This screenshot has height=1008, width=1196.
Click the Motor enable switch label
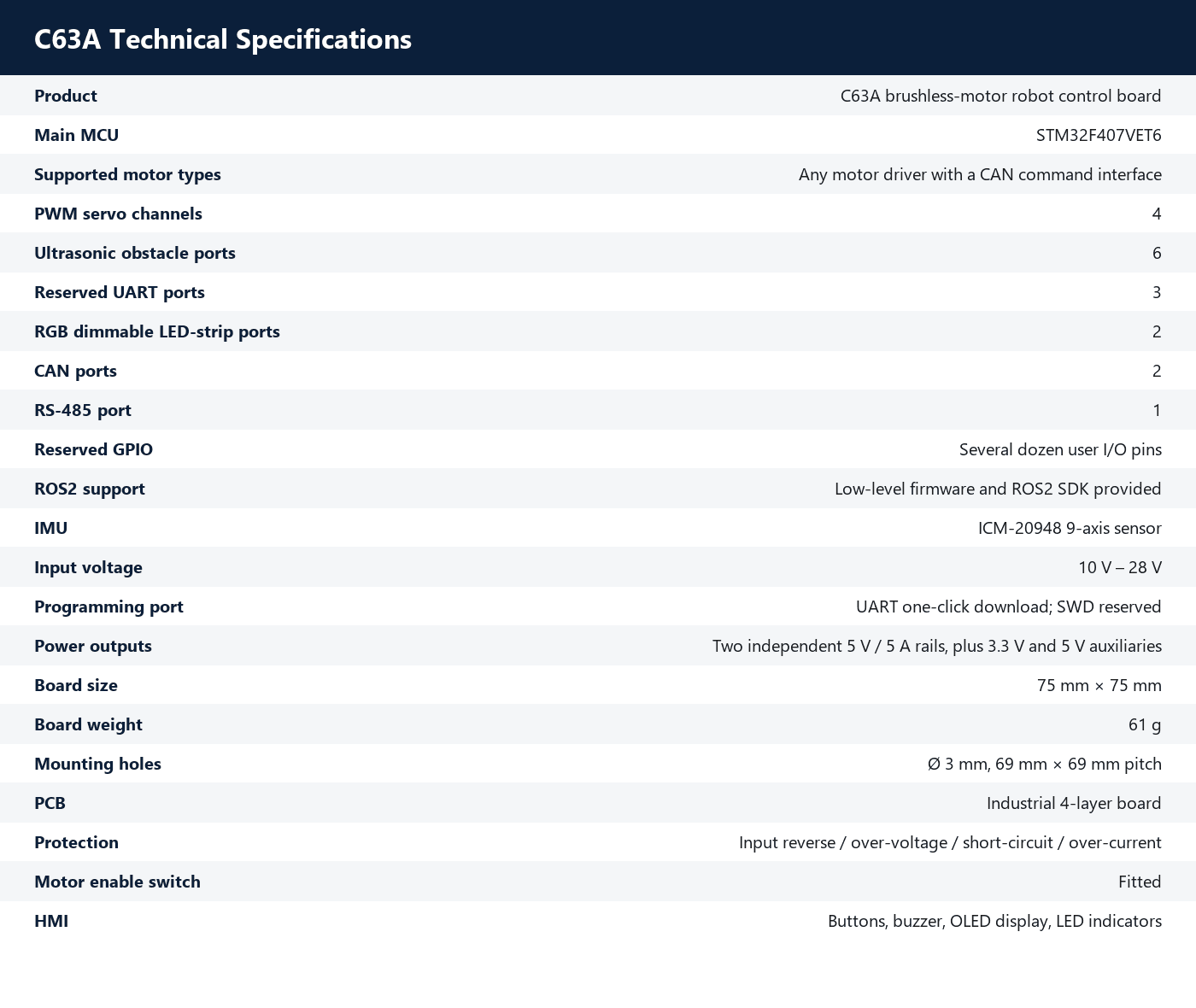coord(117,882)
